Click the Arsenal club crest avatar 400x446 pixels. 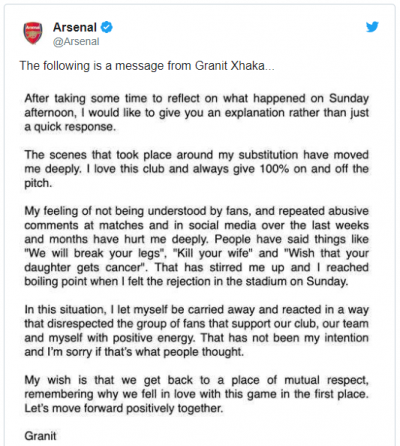pyautogui.click(x=33, y=33)
